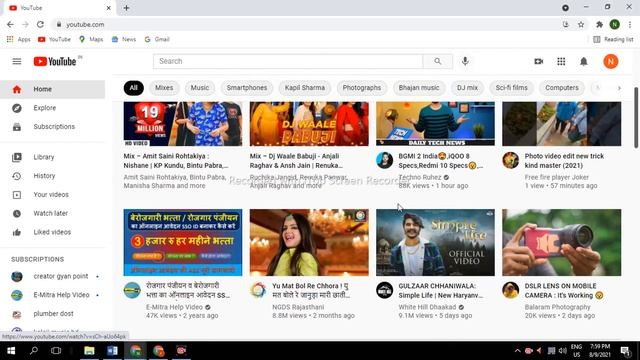Open the Chrome three-dot menu

[630, 24]
